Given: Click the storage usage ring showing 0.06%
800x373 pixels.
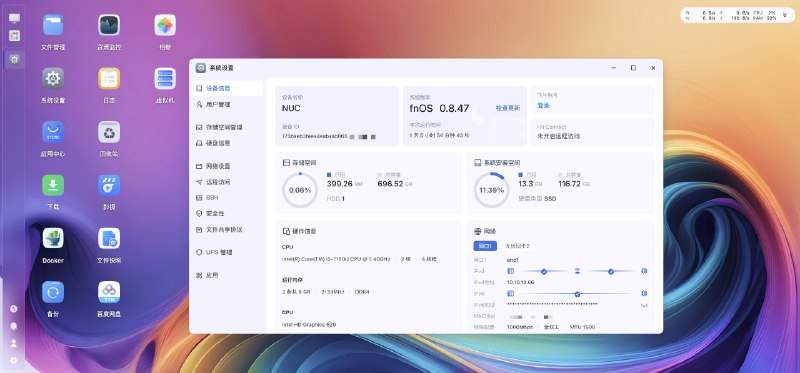Looking at the screenshot, I should pyautogui.click(x=300, y=190).
